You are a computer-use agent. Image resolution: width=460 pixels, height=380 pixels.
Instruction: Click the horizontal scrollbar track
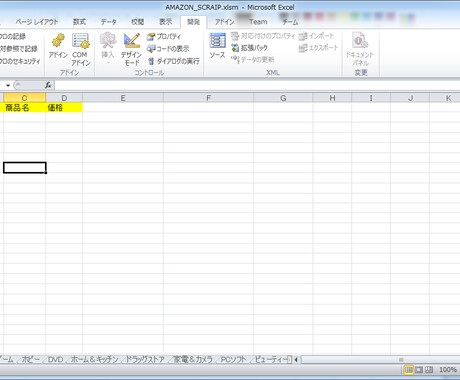click(380, 360)
